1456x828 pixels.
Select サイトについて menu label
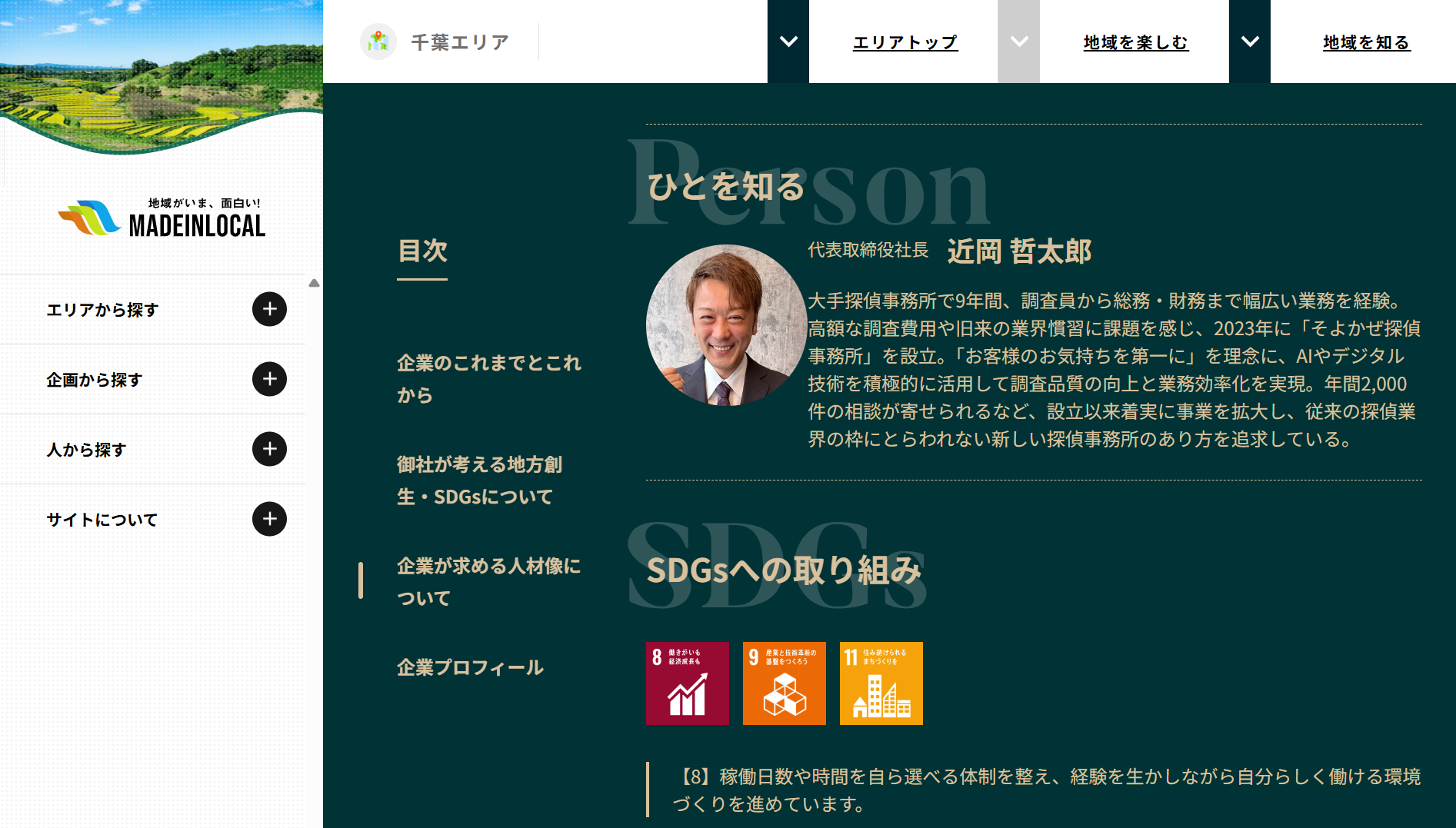pos(102,519)
